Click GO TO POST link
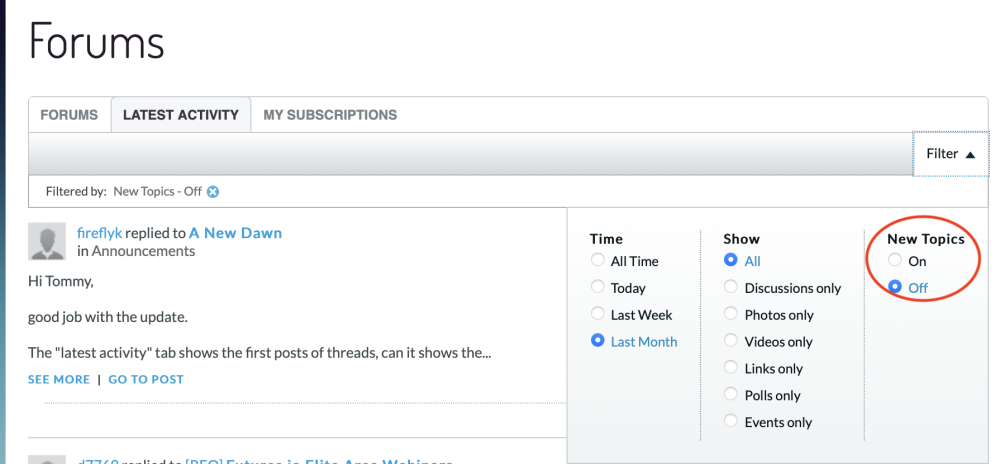The width and height of the screenshot is (1000, 464). (146, 380)
